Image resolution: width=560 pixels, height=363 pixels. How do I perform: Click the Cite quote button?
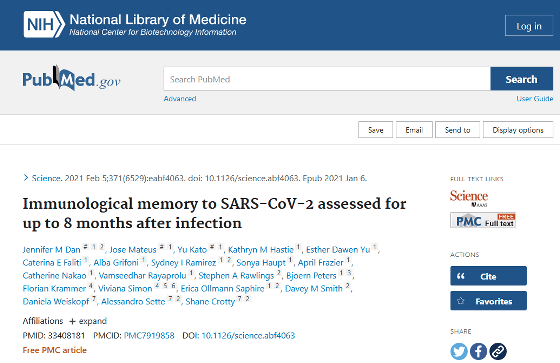(x=488, y=276)
